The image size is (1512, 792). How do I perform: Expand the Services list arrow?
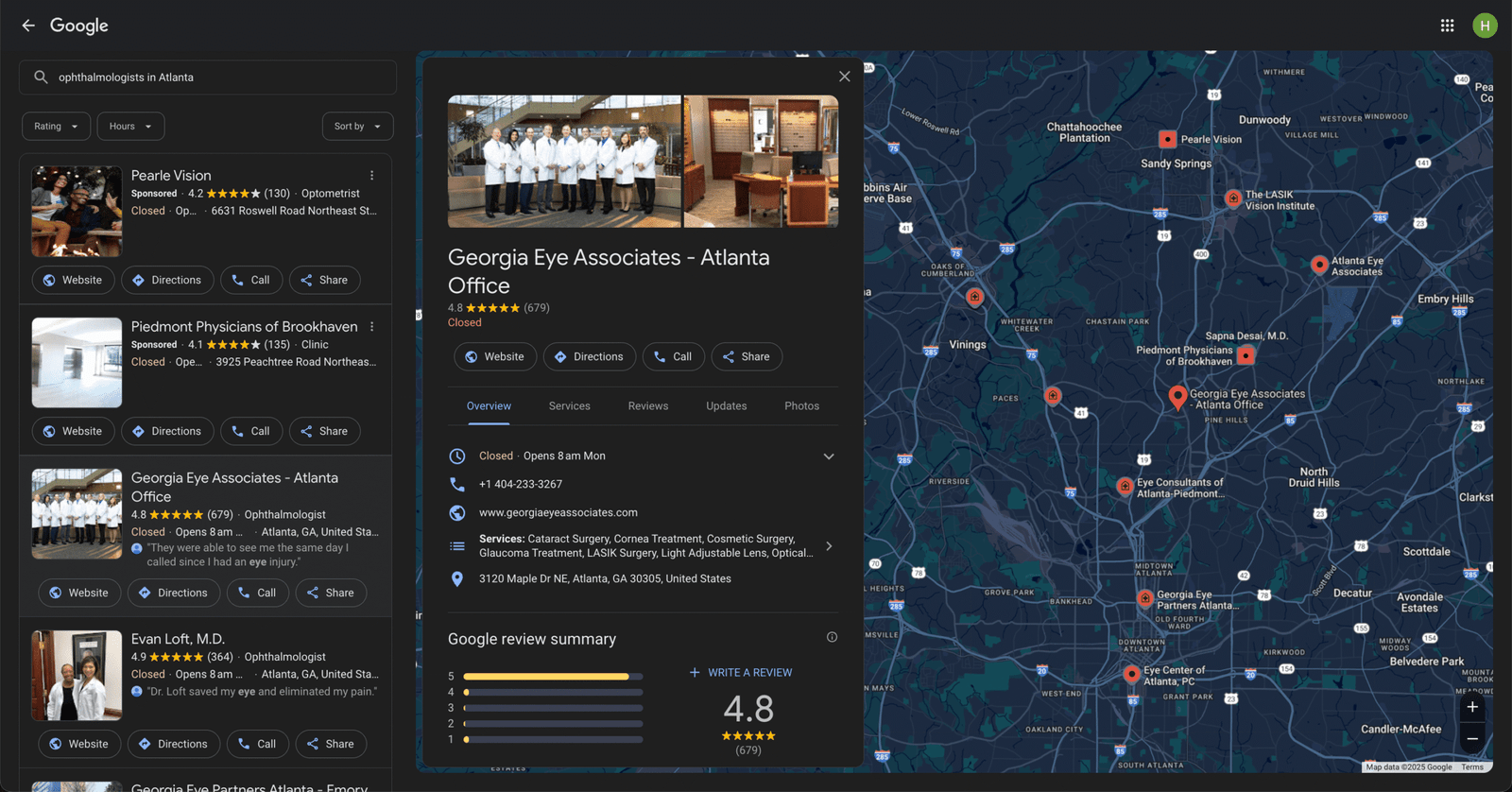coord(829,546)
